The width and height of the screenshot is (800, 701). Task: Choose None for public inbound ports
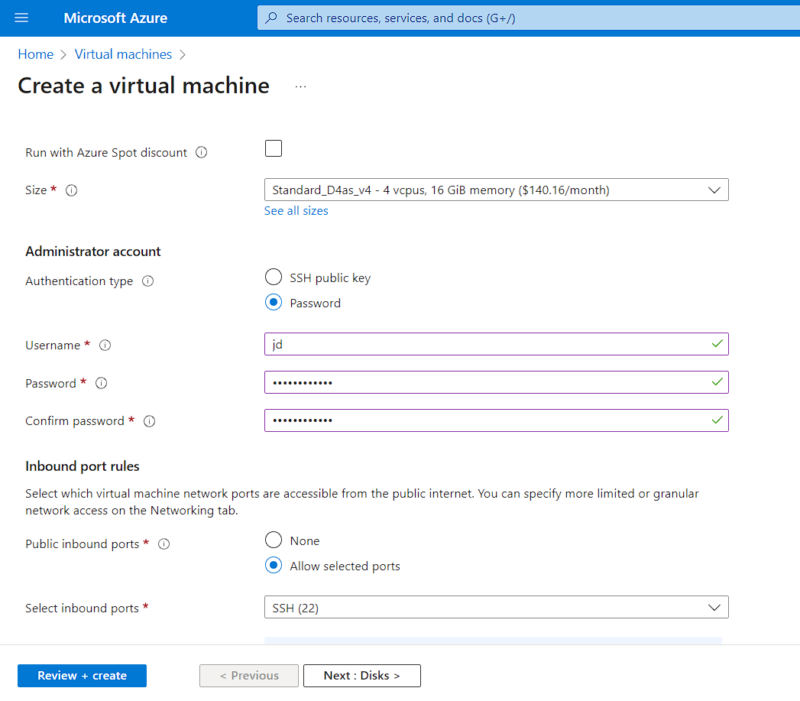tap(271, 540)
